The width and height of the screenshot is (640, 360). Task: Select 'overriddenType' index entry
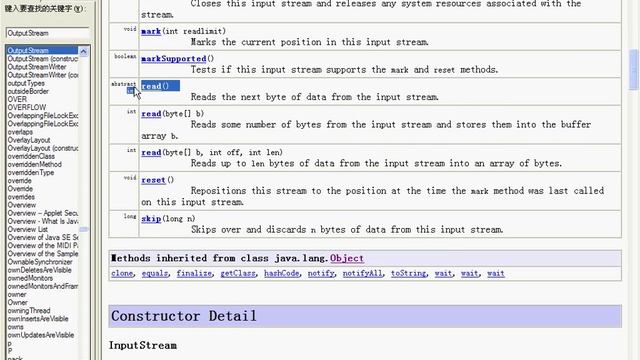point(31,173)
